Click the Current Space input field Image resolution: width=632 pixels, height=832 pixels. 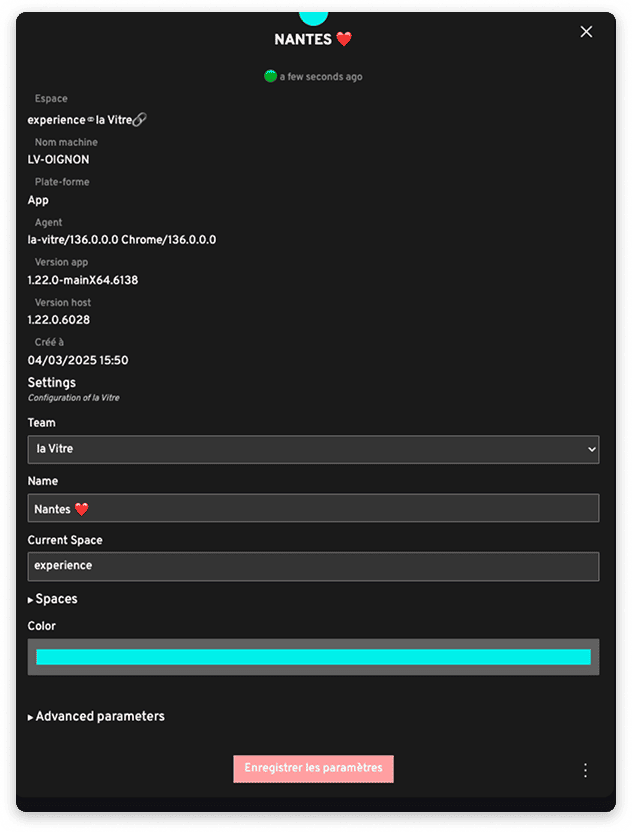(313, 566)
